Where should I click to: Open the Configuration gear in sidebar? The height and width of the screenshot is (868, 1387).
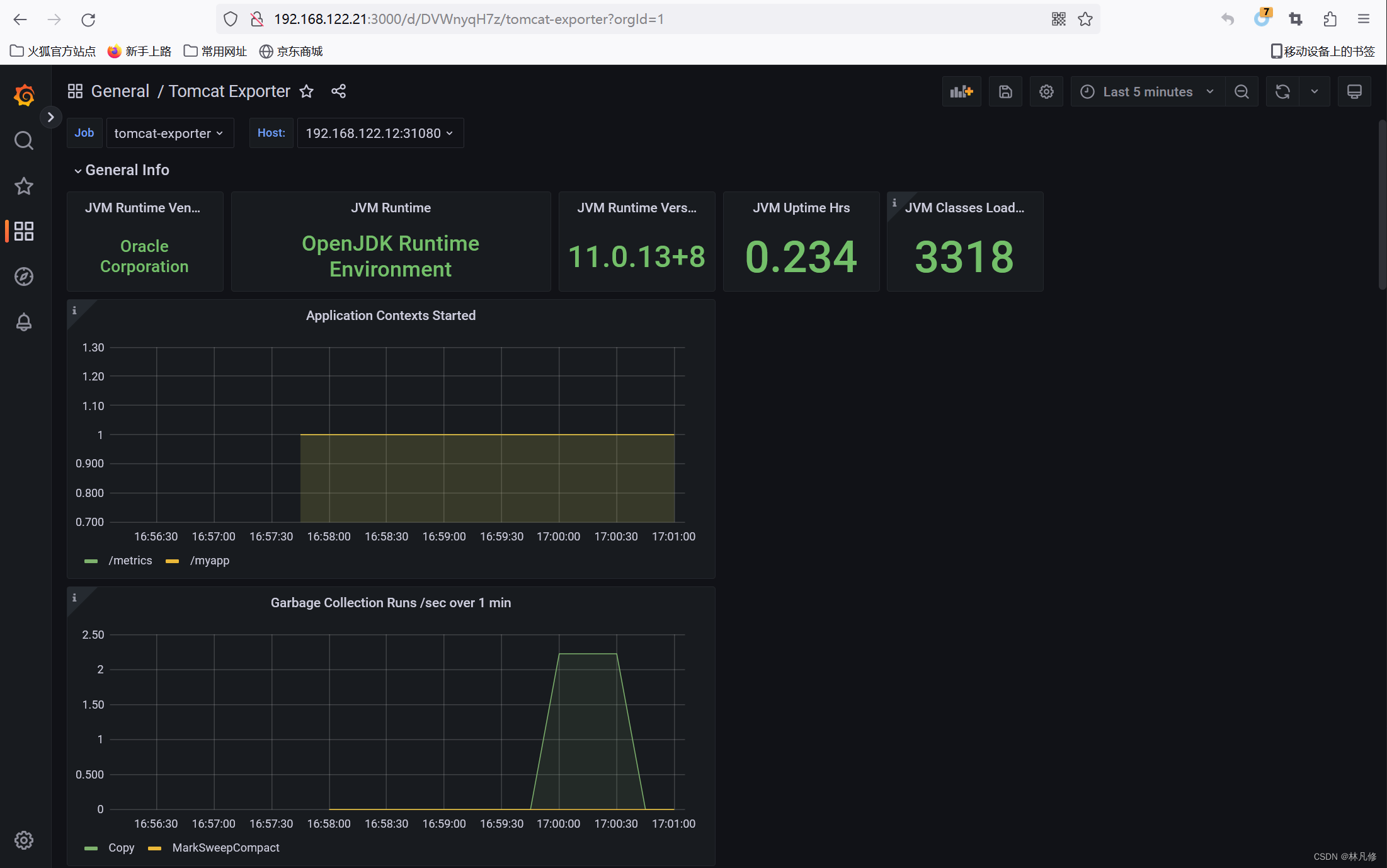click(24, 840)
